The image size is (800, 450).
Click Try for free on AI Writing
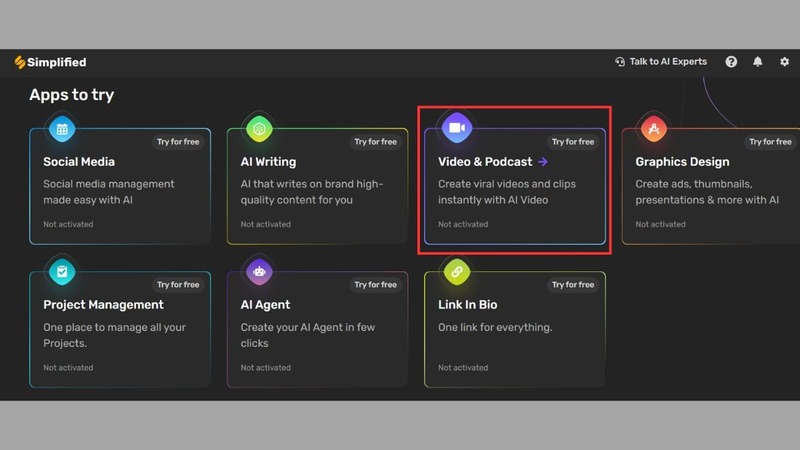376,142
